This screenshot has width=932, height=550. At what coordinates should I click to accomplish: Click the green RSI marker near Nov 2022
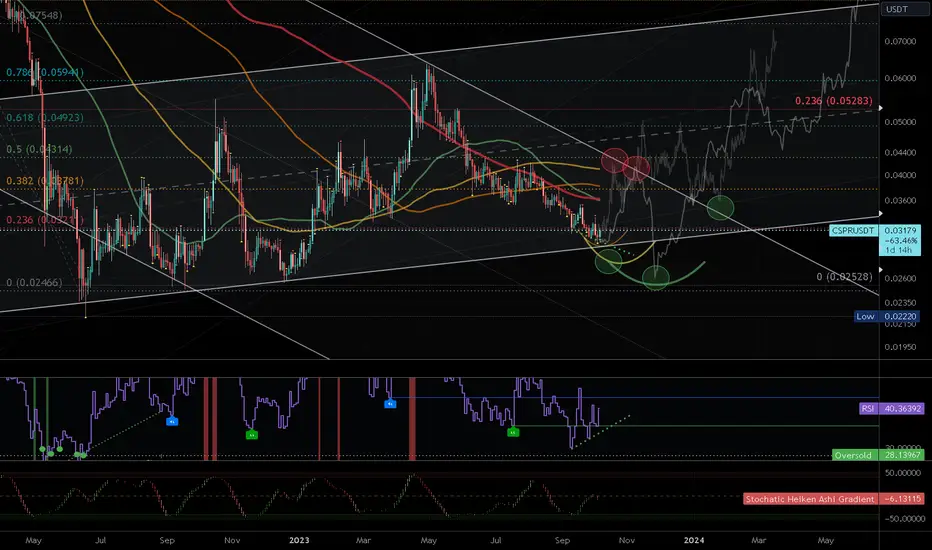[x=252, y=435]
